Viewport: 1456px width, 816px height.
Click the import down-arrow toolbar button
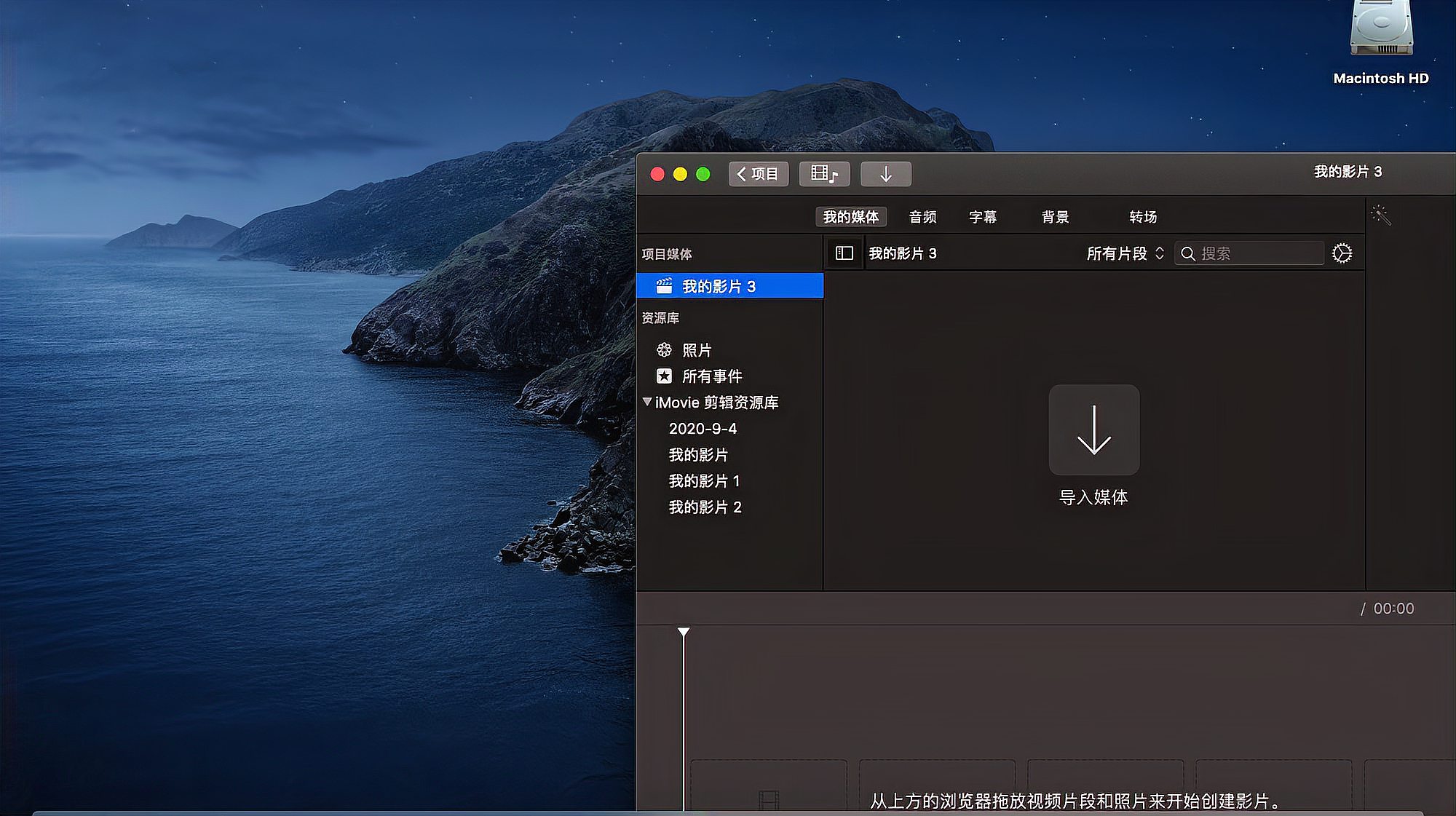point(885,174)
